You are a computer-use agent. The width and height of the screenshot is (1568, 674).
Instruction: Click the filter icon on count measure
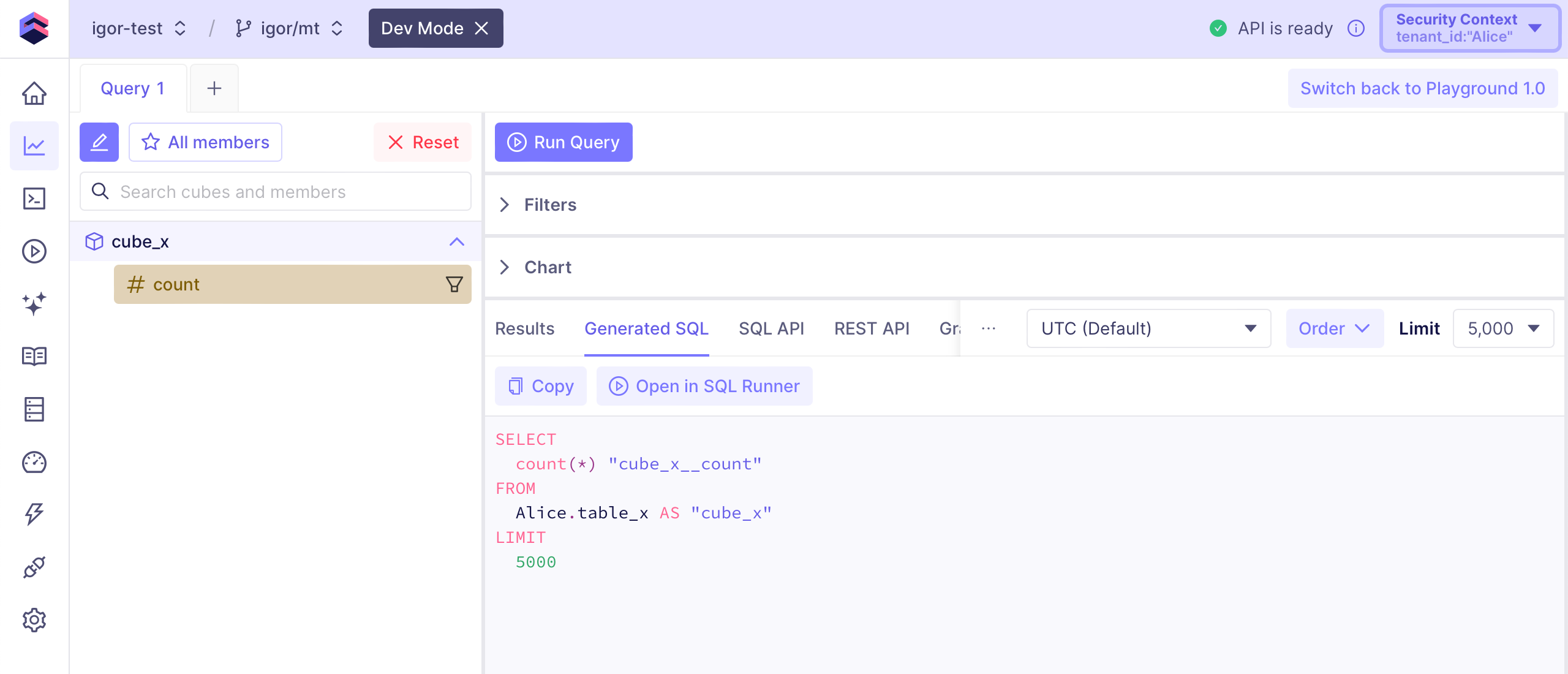tap(454, 284)
